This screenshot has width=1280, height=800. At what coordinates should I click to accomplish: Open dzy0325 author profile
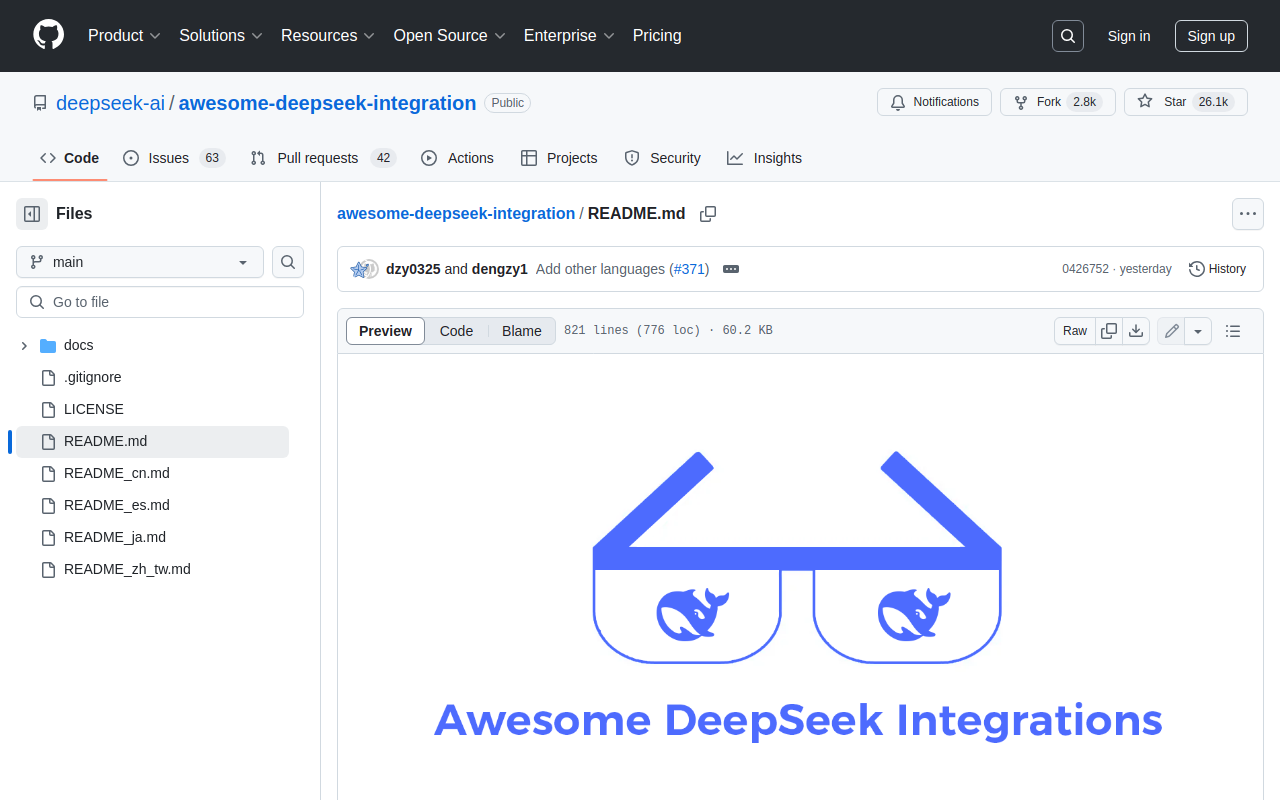coord(413,269)
